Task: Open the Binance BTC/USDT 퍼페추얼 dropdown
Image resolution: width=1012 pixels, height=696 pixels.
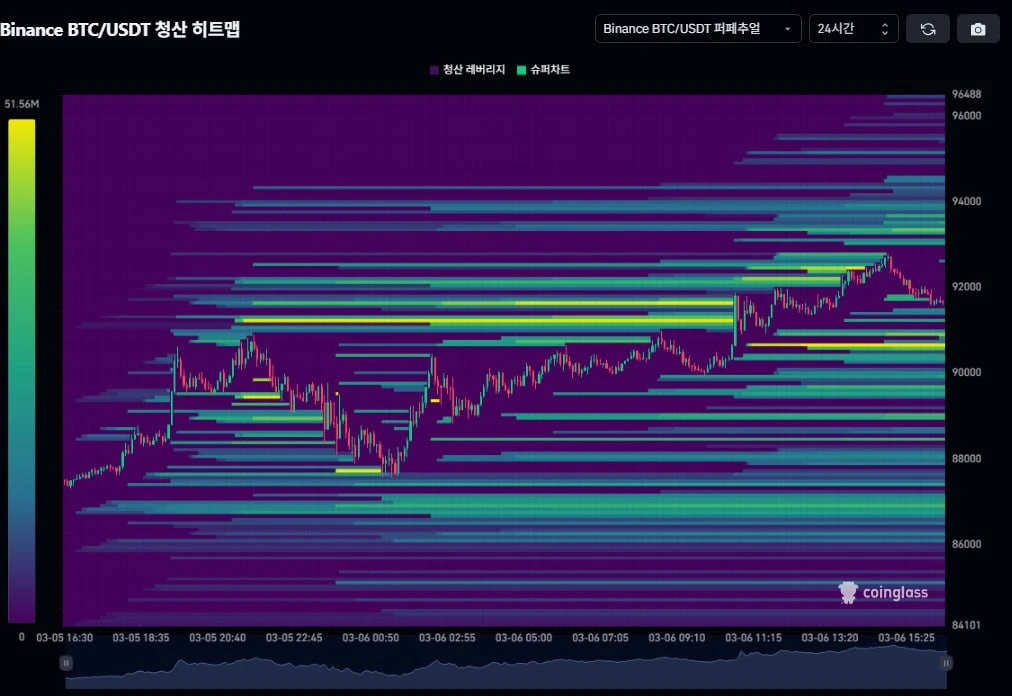Action: [698, 29]
